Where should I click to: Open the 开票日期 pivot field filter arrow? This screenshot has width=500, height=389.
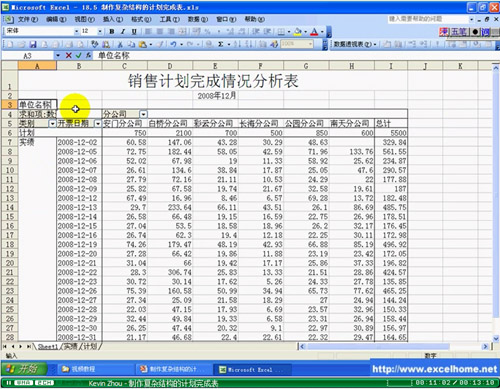click(98, 124)
